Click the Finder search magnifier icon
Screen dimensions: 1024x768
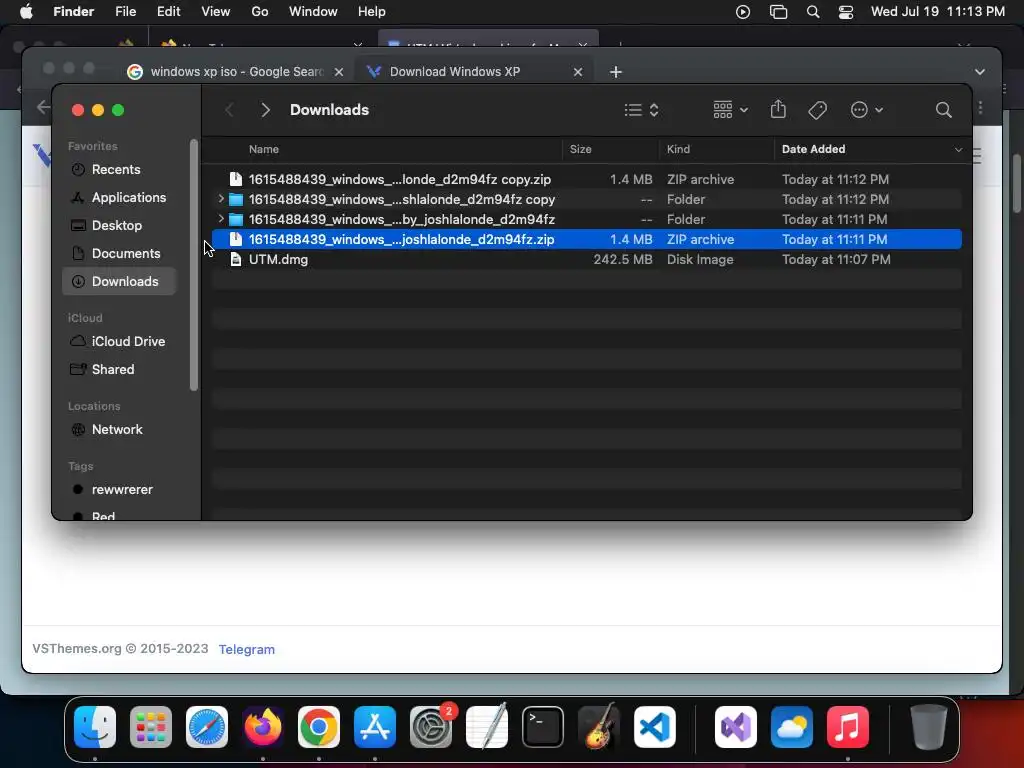[x=943, y=110]
